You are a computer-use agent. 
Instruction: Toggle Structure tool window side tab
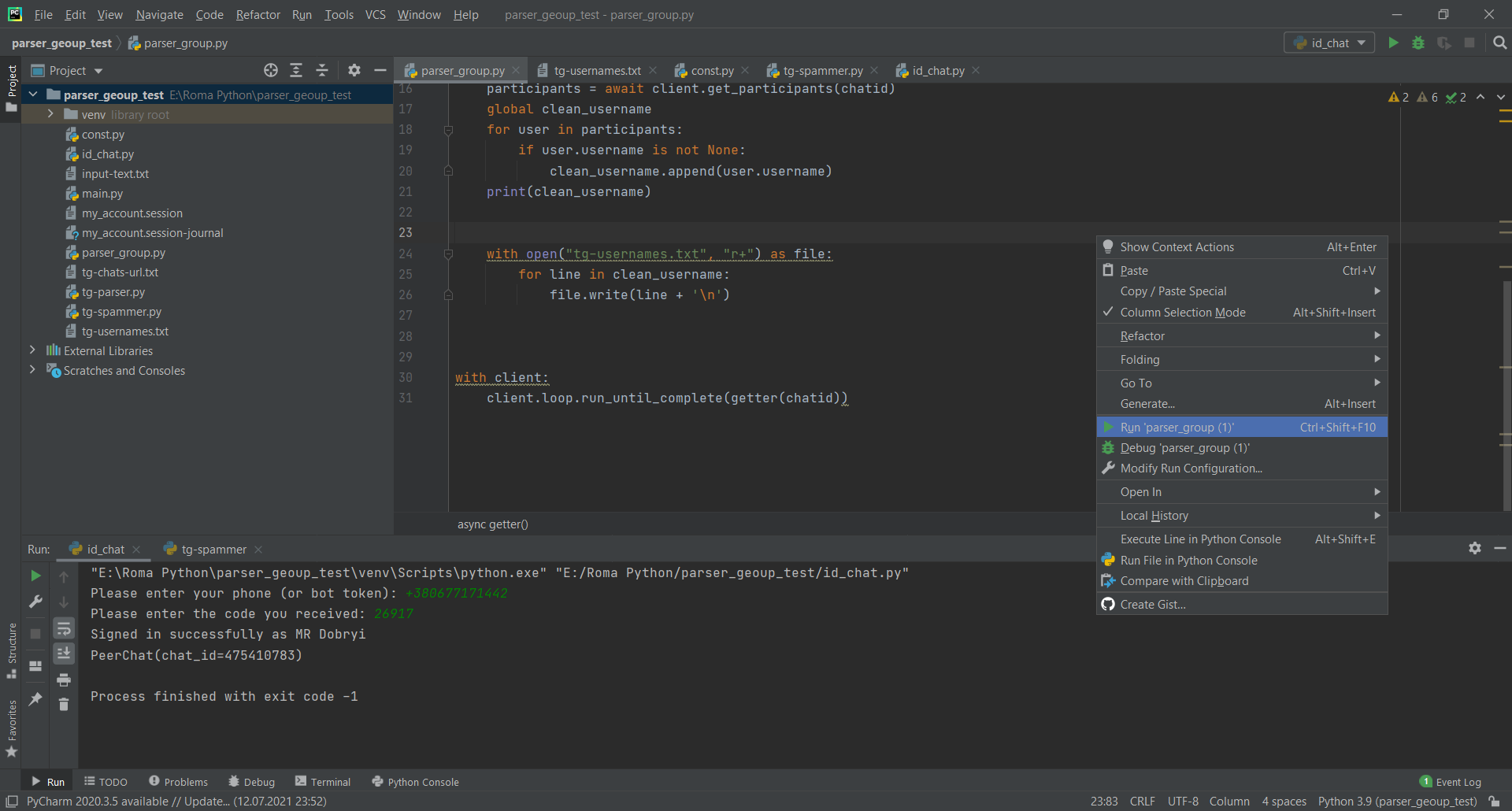click(12, 650)
